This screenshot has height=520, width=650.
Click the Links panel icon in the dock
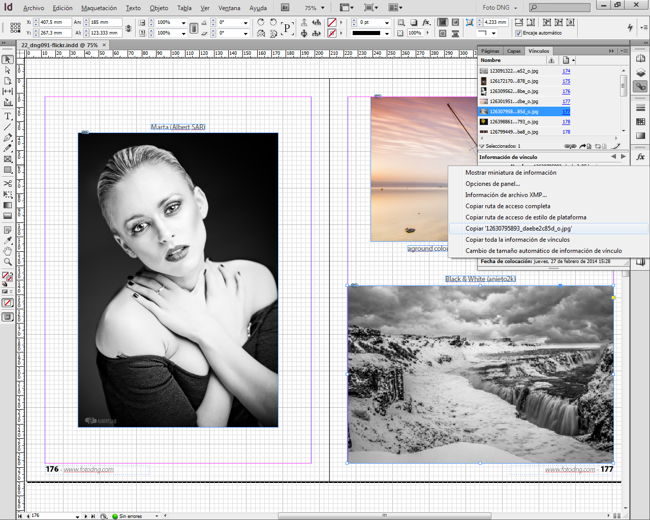click(x=640, y=86)
